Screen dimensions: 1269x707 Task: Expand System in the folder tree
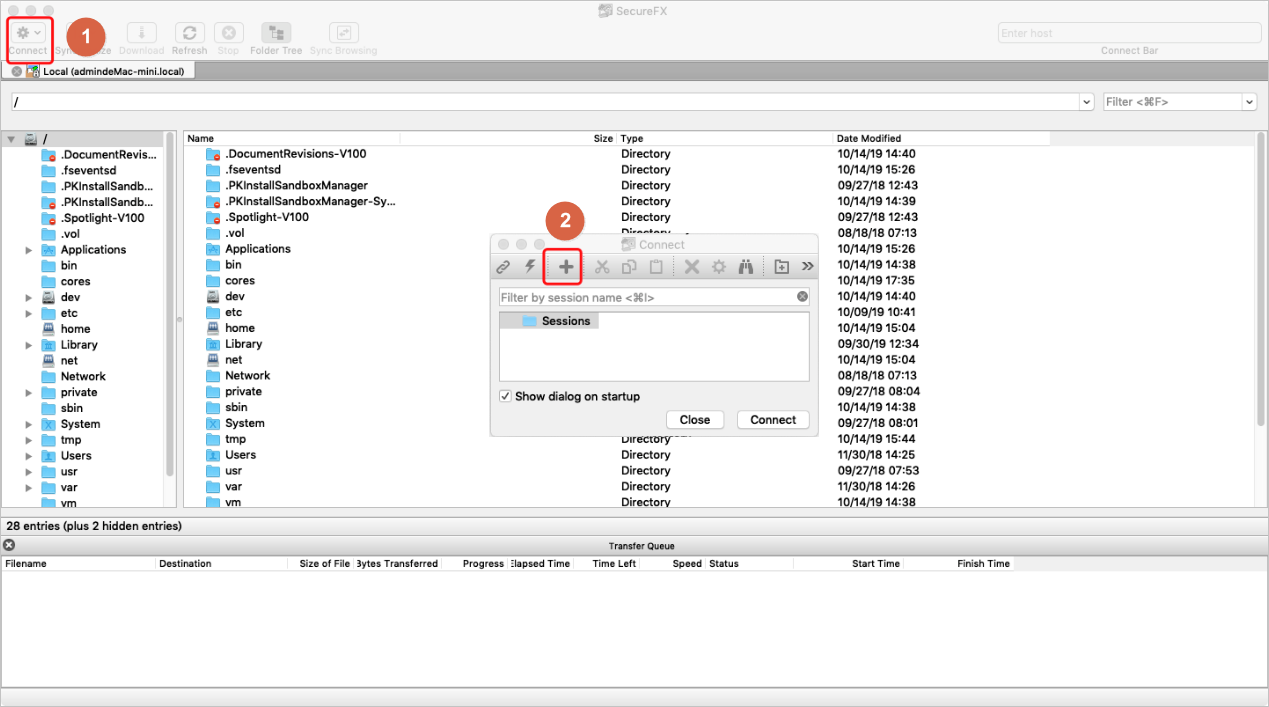click(x=29, y=424)
